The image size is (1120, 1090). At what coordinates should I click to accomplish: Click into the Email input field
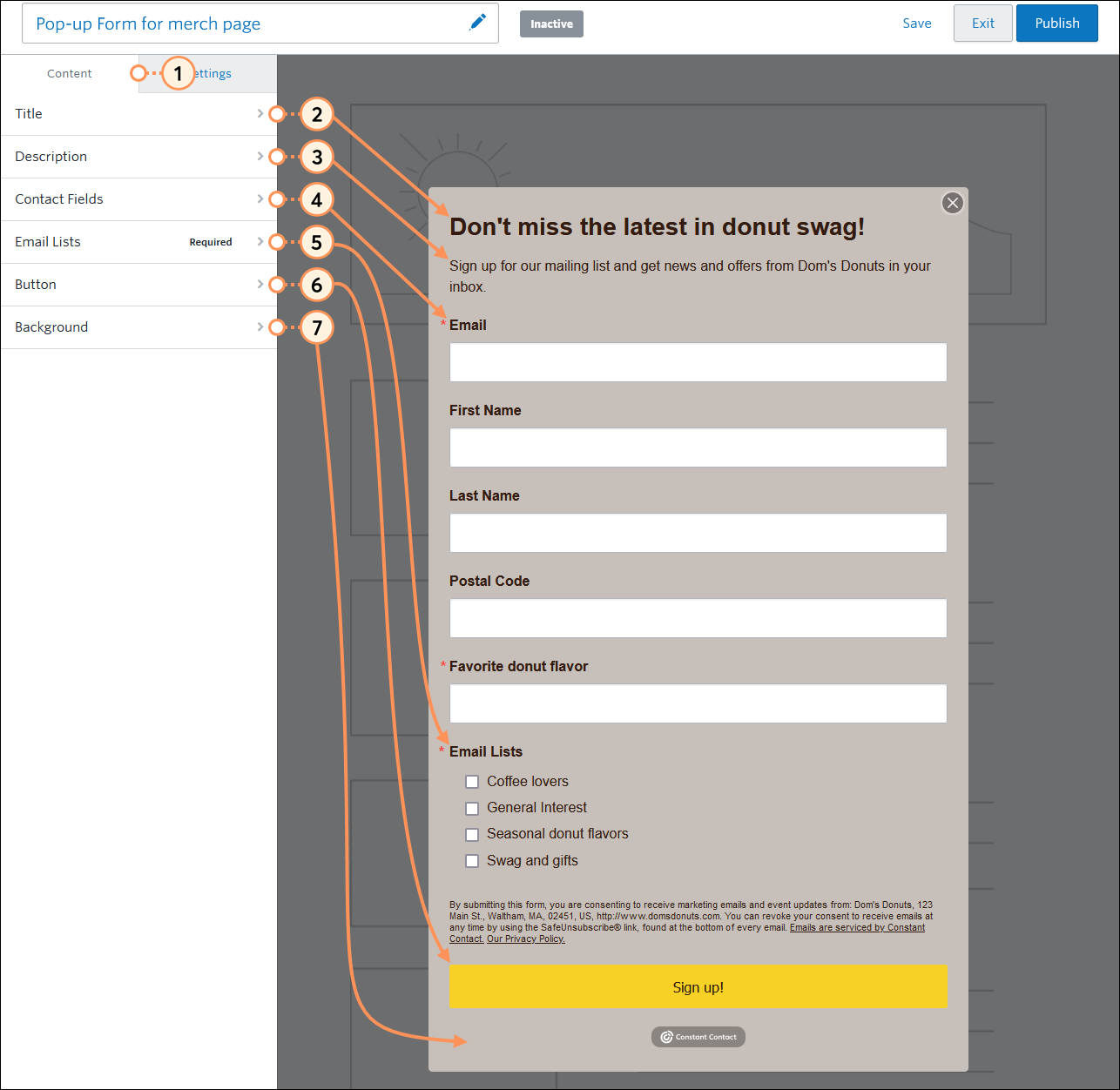(698, 362)
